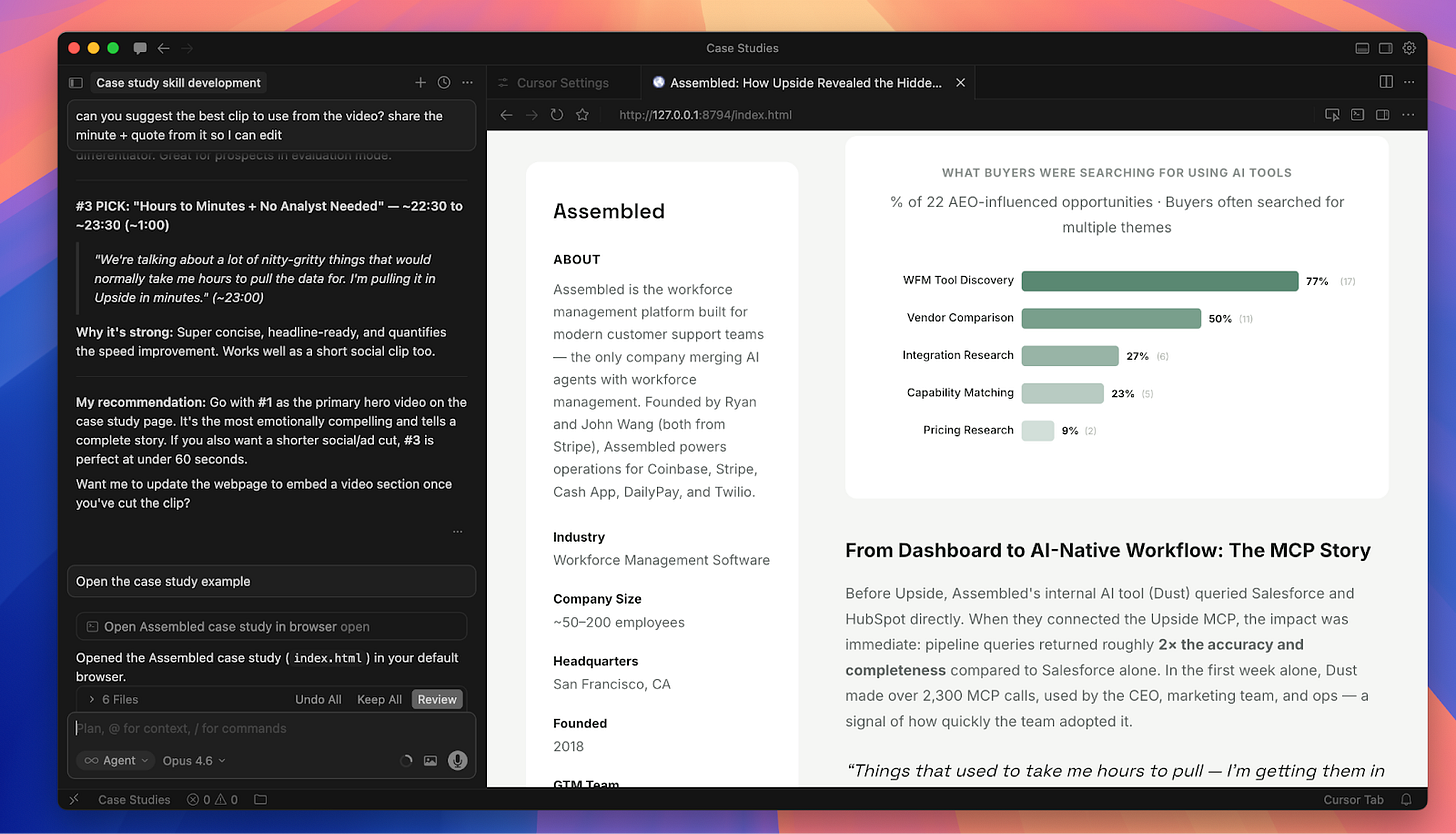This screenshot has height=834, width=1456.
Task: Click Undo All changes
Action: pyautogui.click(x=318, y=699)
